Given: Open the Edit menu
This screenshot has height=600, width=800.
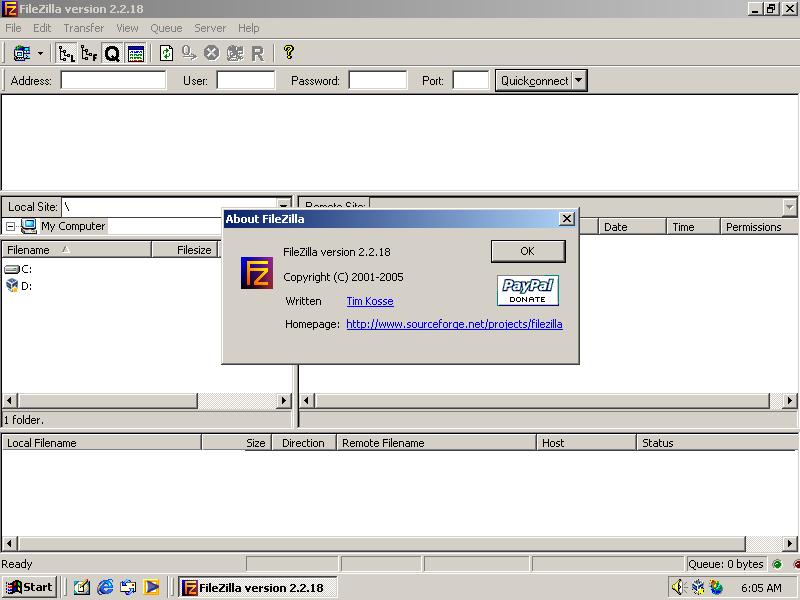Looking at the screenshot, I should pyautogui.click(x=42, y=28).
